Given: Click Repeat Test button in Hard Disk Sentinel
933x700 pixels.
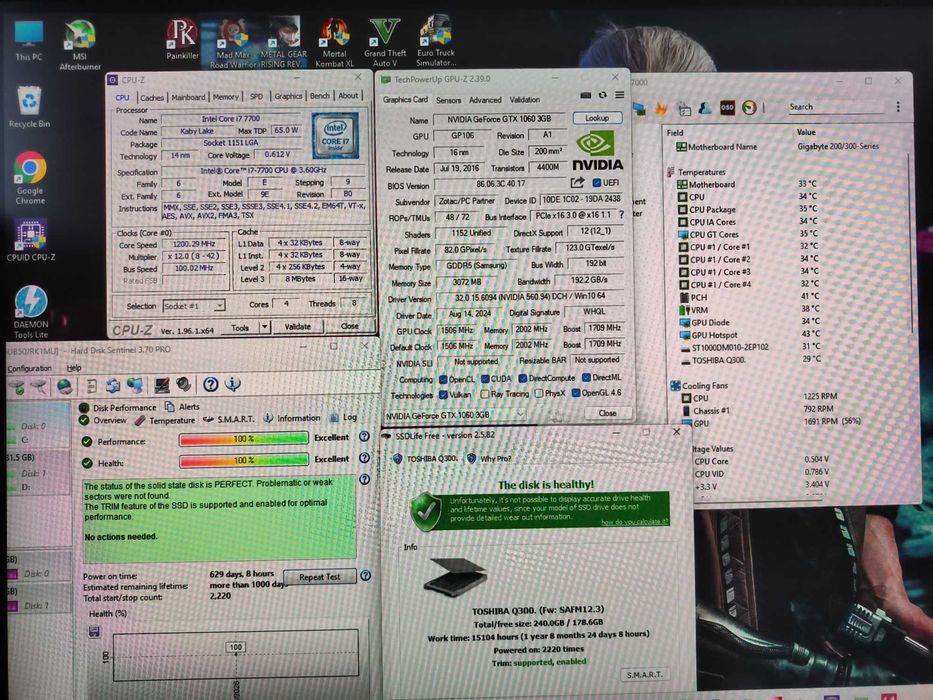Looking at the screenshot, I should pyautogui.click(x=320, y=577).
